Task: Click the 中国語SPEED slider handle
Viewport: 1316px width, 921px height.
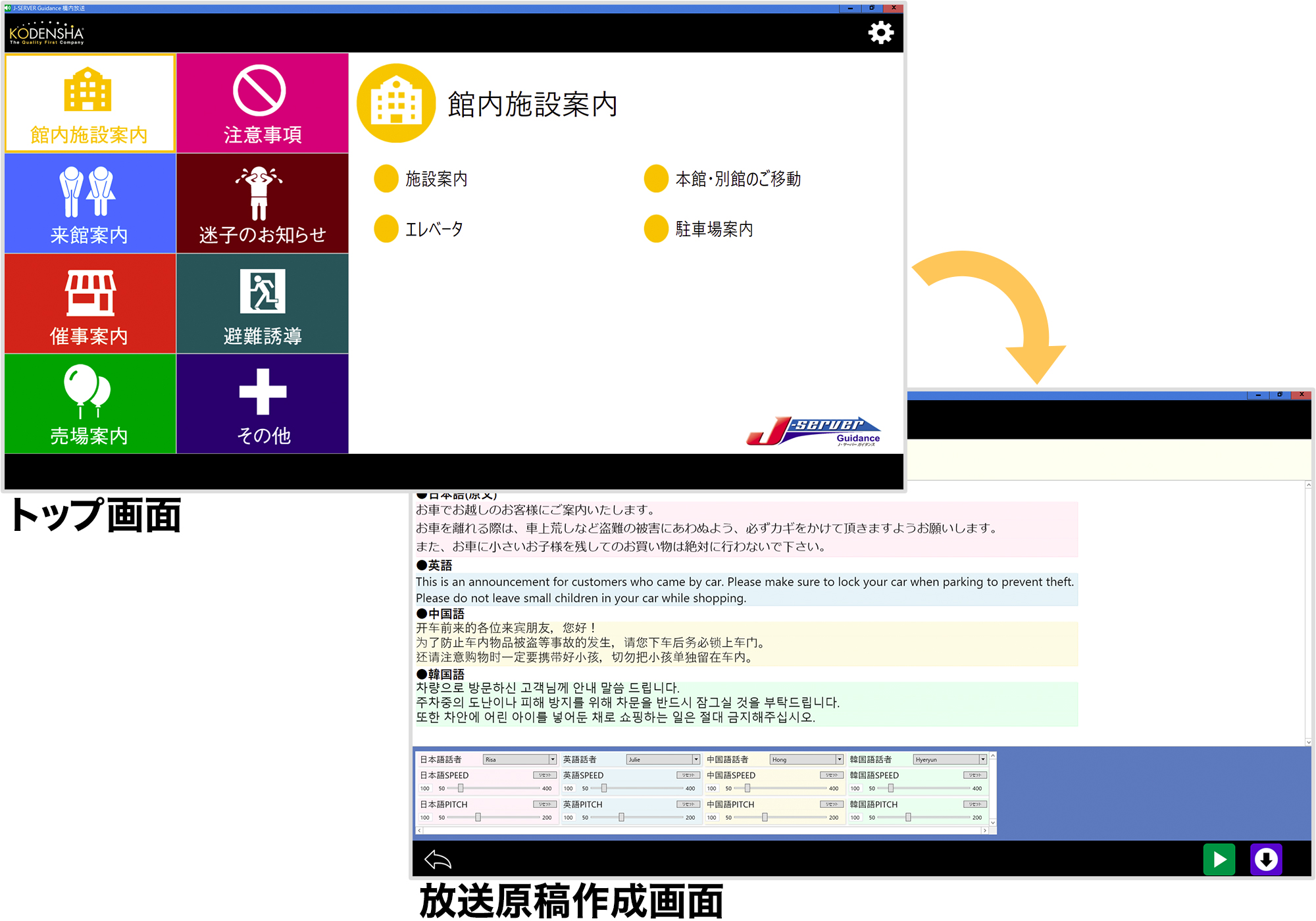Action: 747,788
